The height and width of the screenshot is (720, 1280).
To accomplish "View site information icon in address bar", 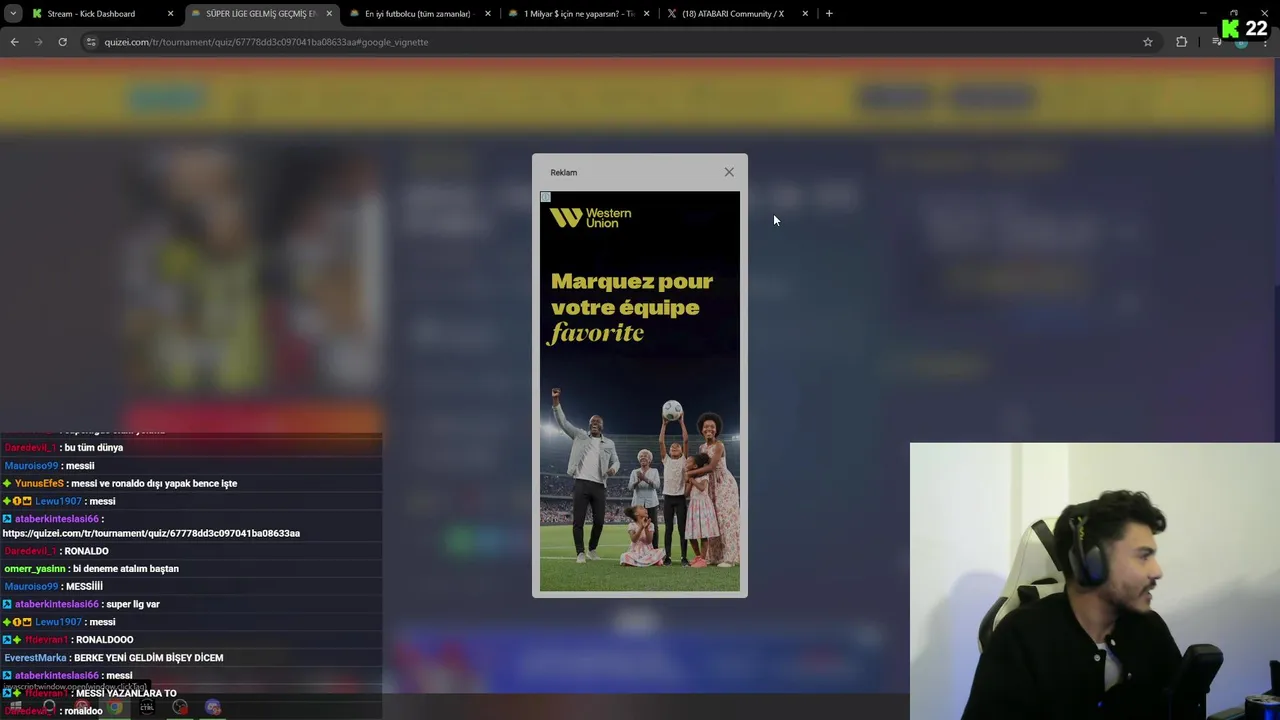I will click(x=91, y=42).
